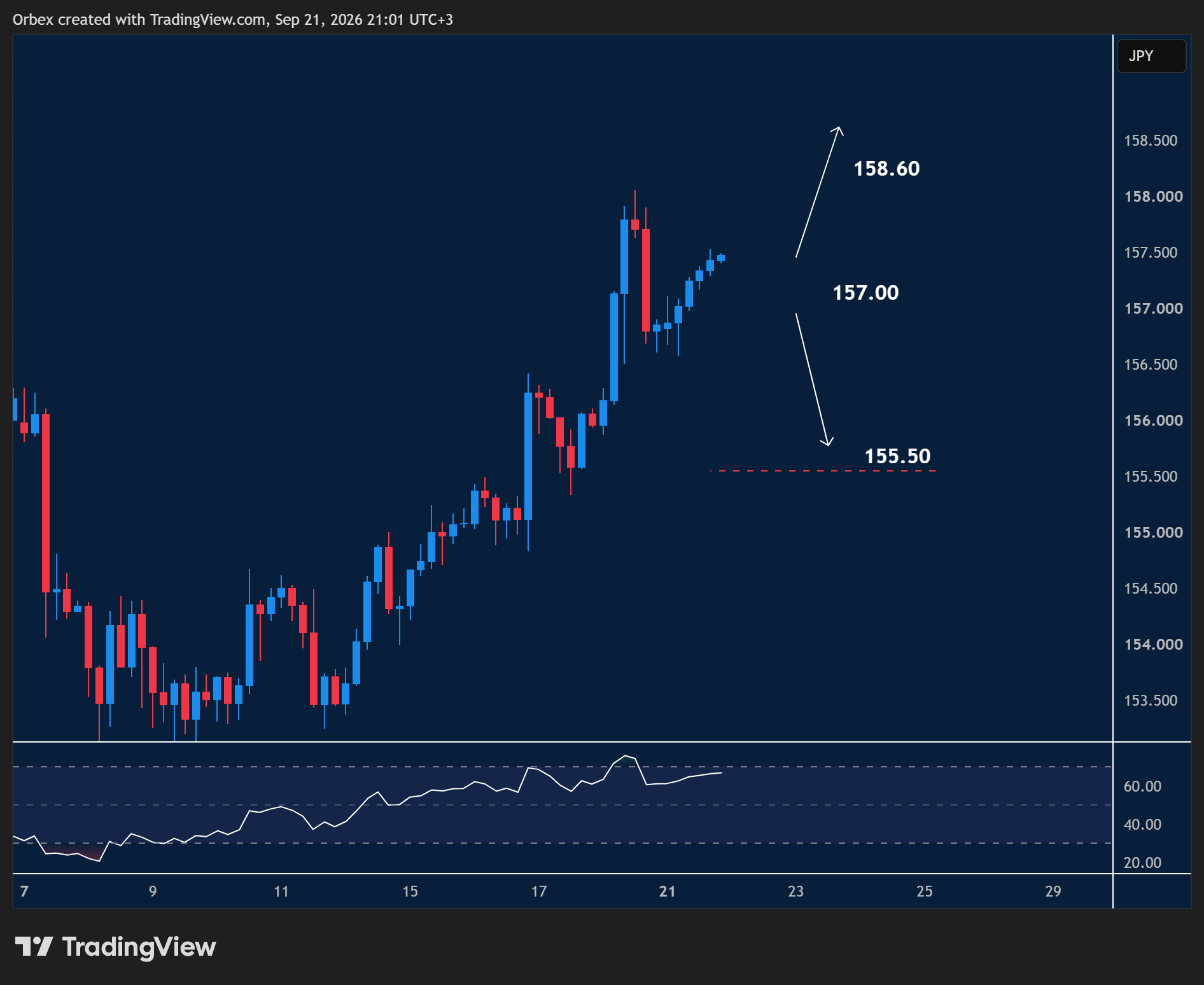Click the 157.000 price axis value
1204x985 pixels.
(1153, 309)
